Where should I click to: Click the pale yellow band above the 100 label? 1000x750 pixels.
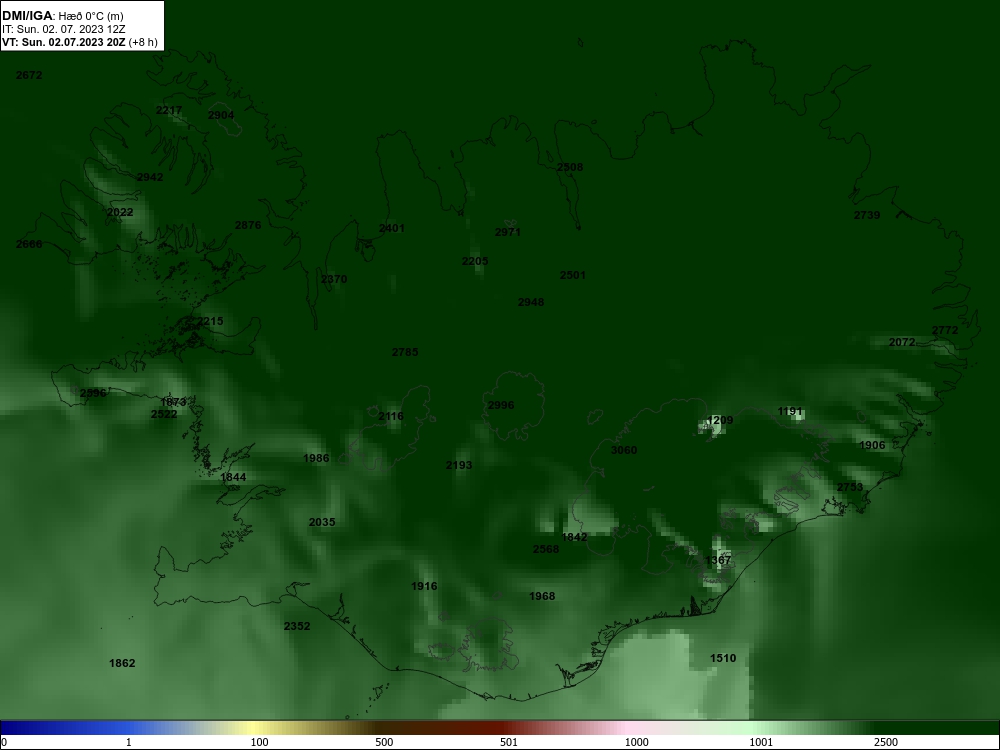pyautogui.click(x=255, y=728)
